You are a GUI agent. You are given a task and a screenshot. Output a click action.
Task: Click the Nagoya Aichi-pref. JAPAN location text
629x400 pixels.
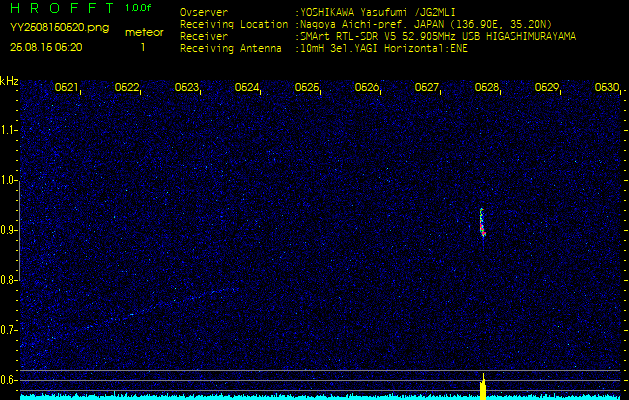point(426,24)
